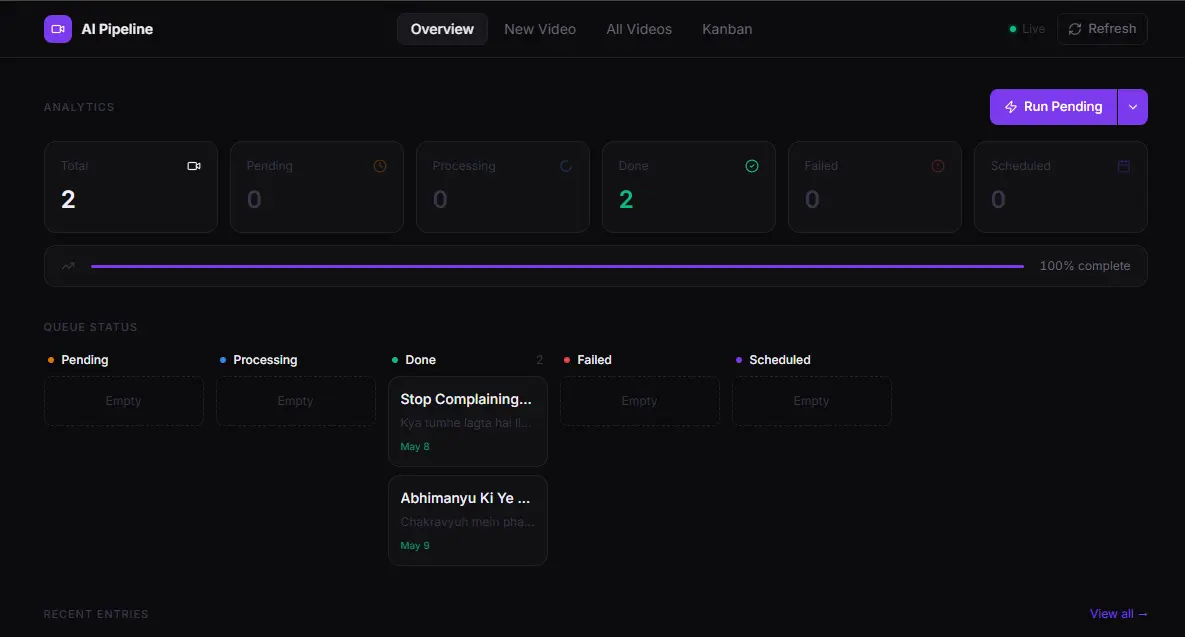Click the ANALYTICS section heading
The height and width of the screenshot is (637, 1185).
[79, 107]
